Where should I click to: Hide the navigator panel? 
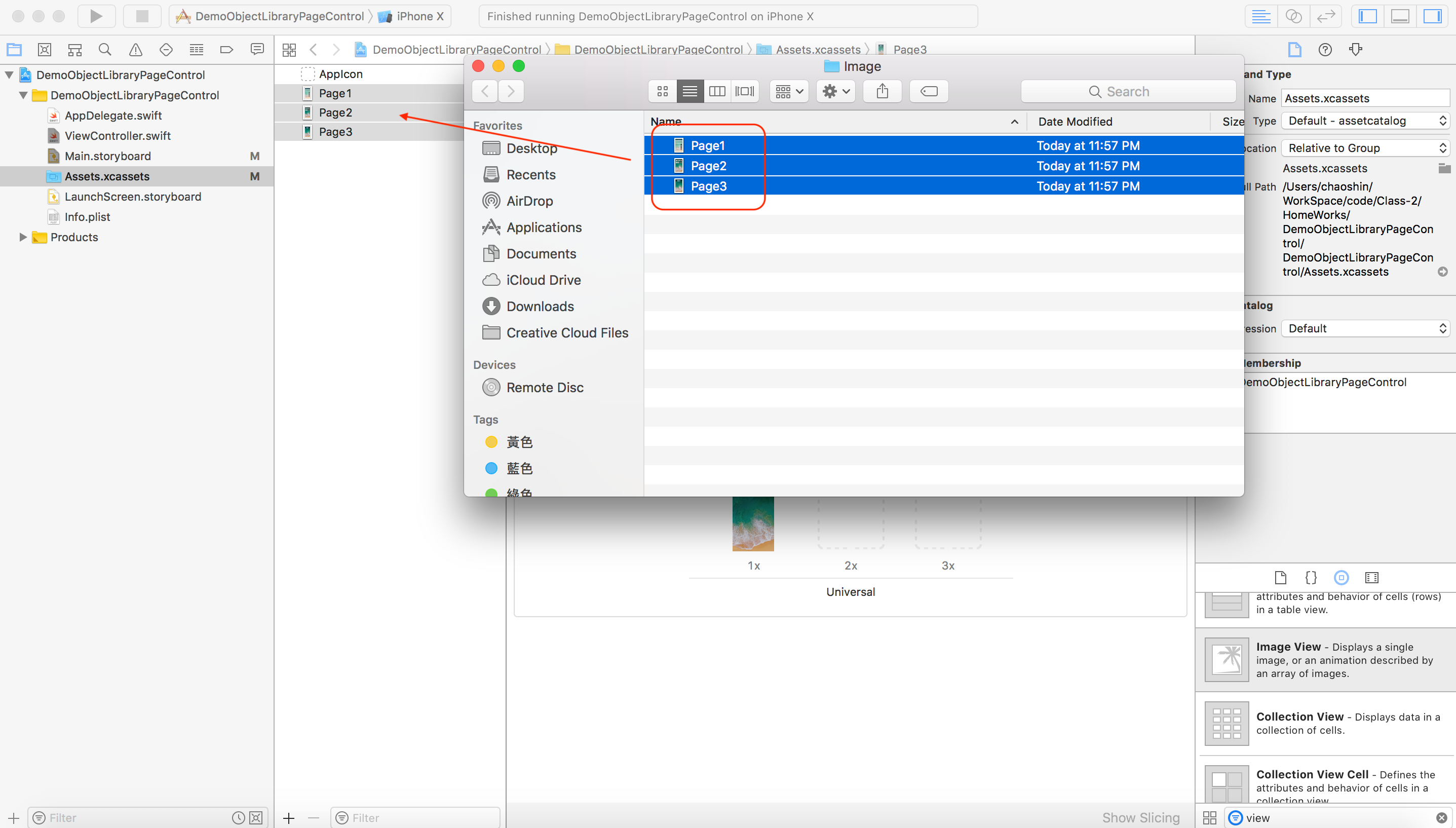1368,16
